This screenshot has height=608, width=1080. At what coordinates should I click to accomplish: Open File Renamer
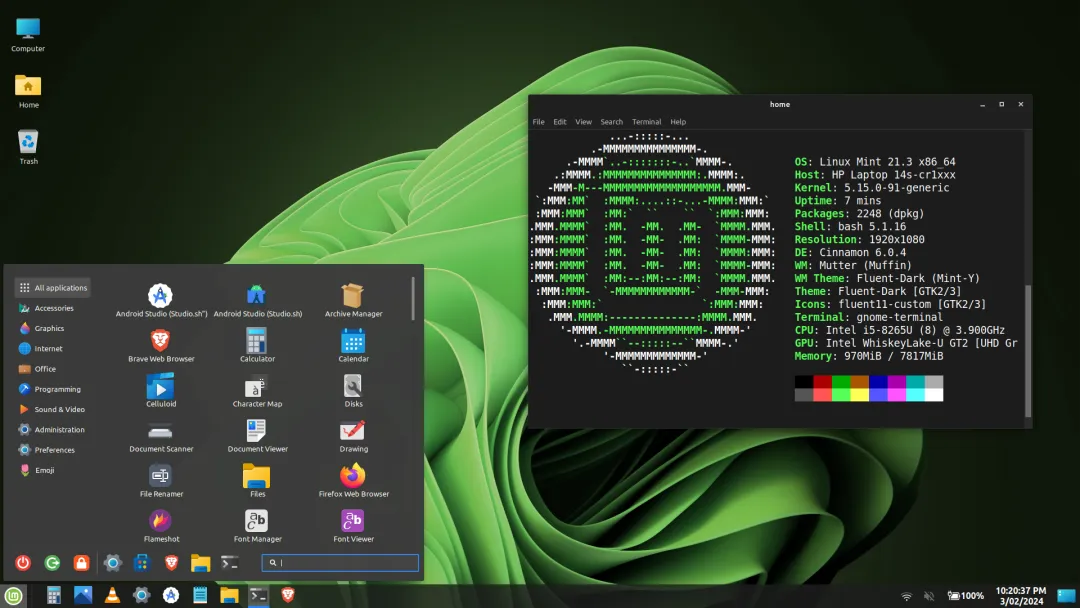click(x=160, y=481)
